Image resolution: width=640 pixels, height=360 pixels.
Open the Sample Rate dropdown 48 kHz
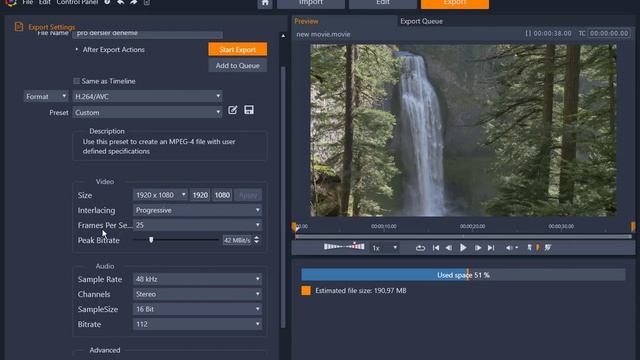click(198, 279)
